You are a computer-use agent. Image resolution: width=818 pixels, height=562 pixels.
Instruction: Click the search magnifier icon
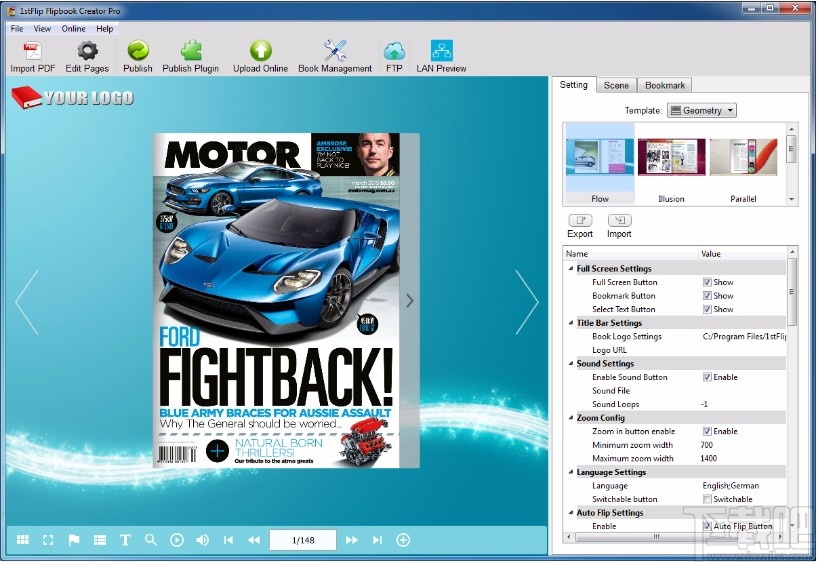[x=151, y=540]
